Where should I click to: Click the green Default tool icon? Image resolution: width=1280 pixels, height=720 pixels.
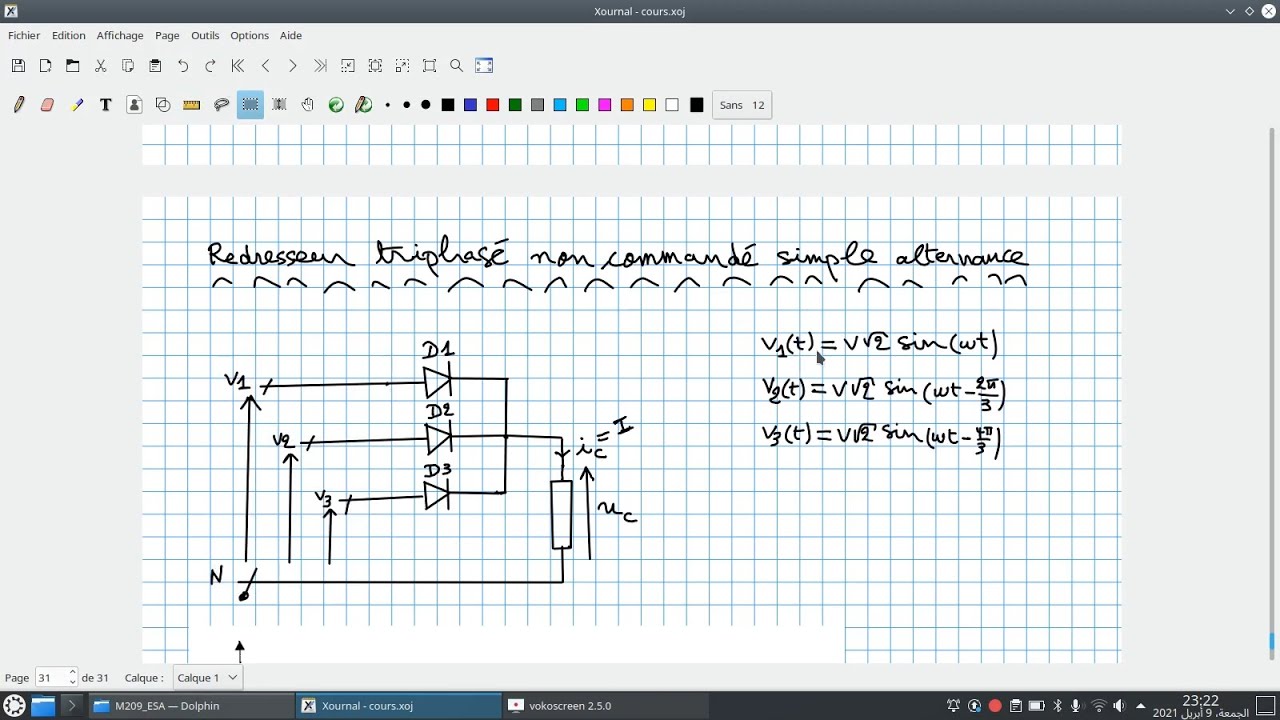click(x=336, y=105)
